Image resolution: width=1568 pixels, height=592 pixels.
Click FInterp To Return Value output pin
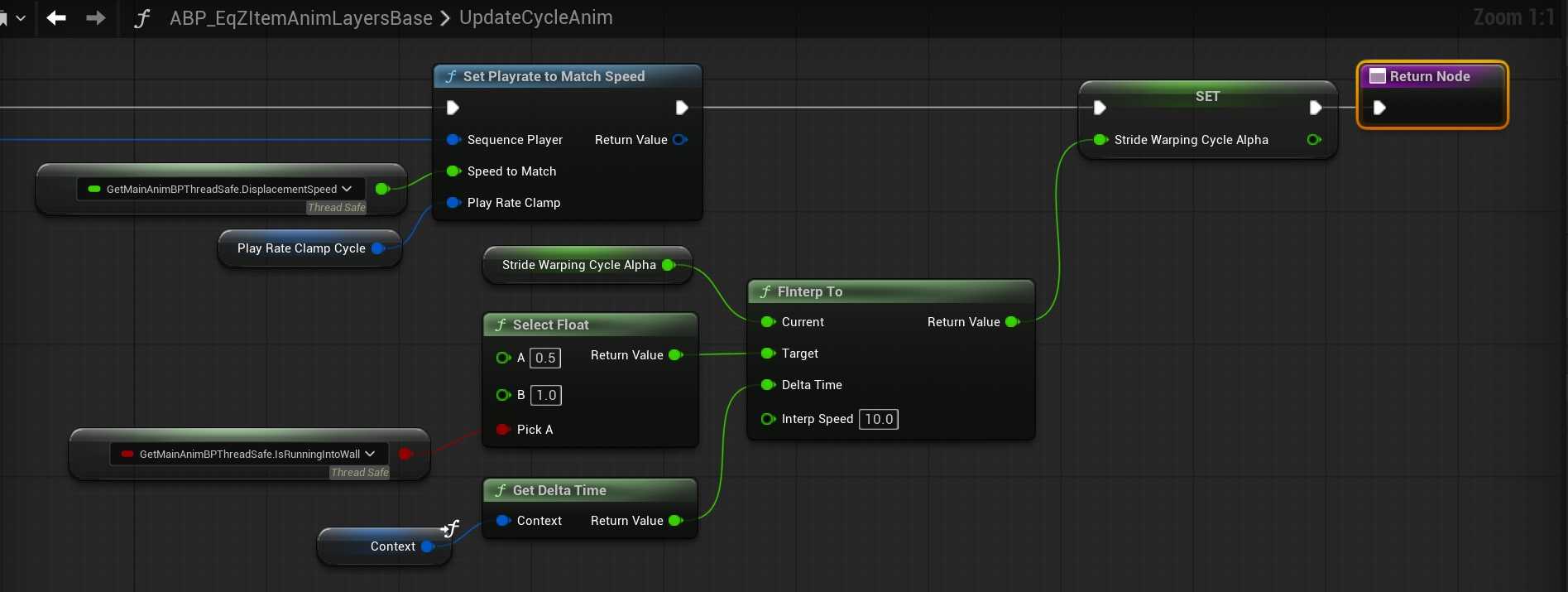pyautogui.click(x=1012, y=322)
